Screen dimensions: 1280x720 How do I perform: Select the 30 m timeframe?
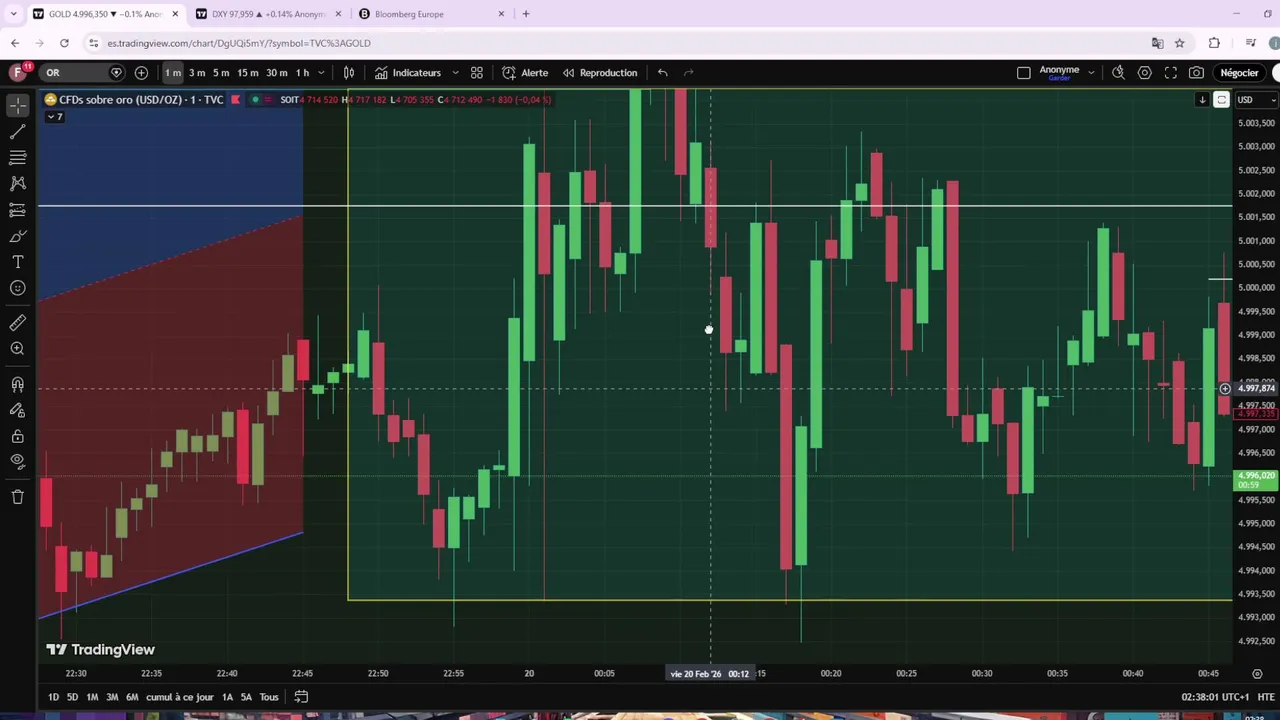tap(276, 72)
